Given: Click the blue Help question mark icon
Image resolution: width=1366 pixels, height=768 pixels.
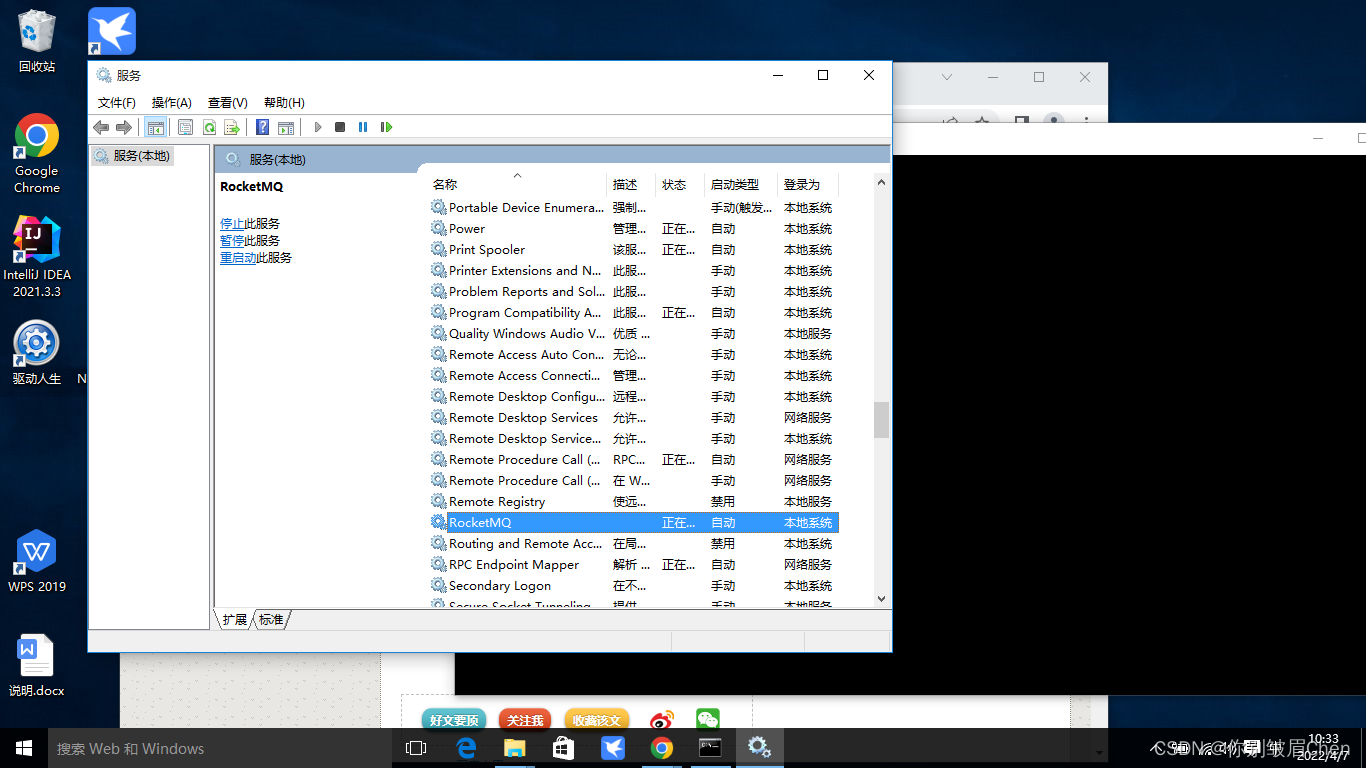Looking at the screenshot, I should [x=262, y=127].
